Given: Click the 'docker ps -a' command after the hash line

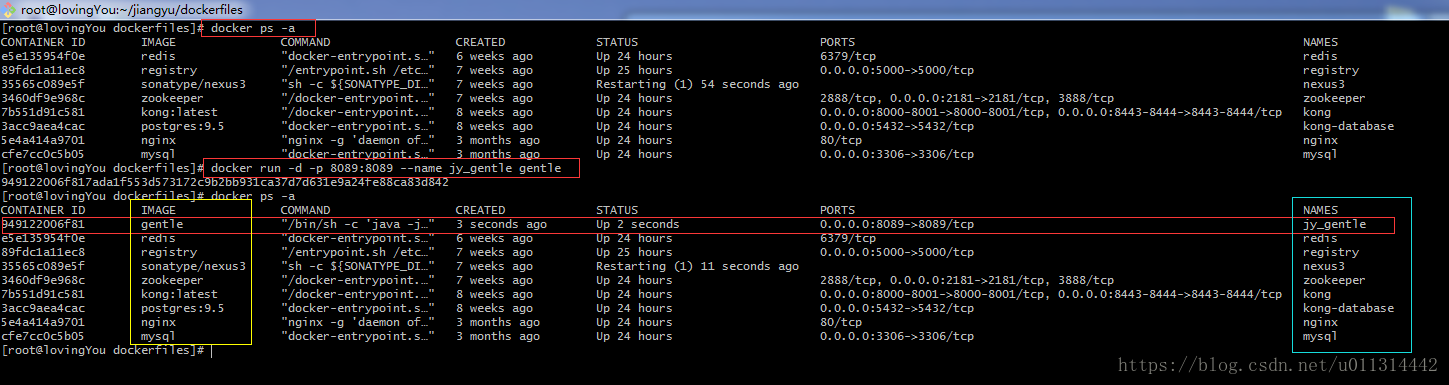Looking at the screenshot, I should pyautogui.click(x=253, y=196).
